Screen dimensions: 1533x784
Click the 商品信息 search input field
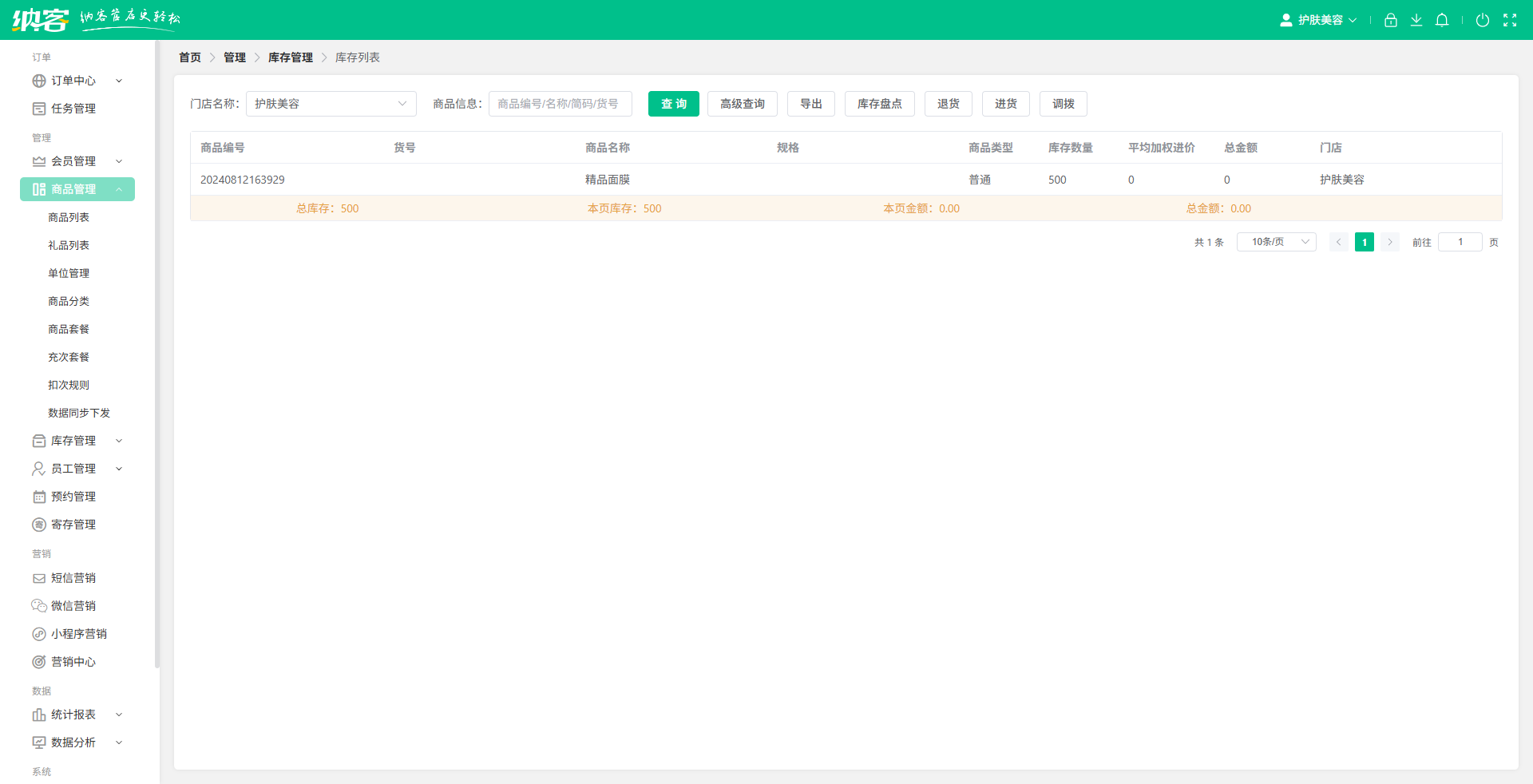point(560,103)
